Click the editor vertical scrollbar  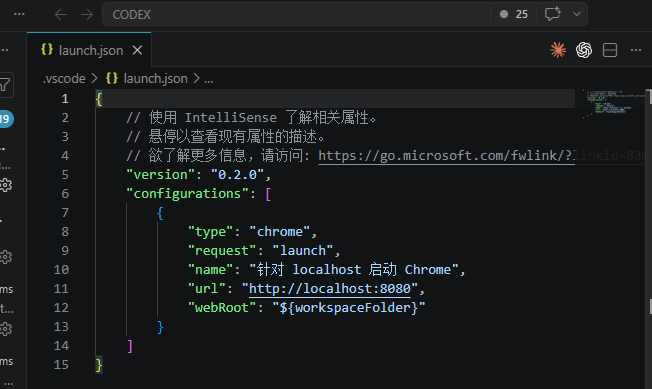pyautogui.click(x=648, y=239)
